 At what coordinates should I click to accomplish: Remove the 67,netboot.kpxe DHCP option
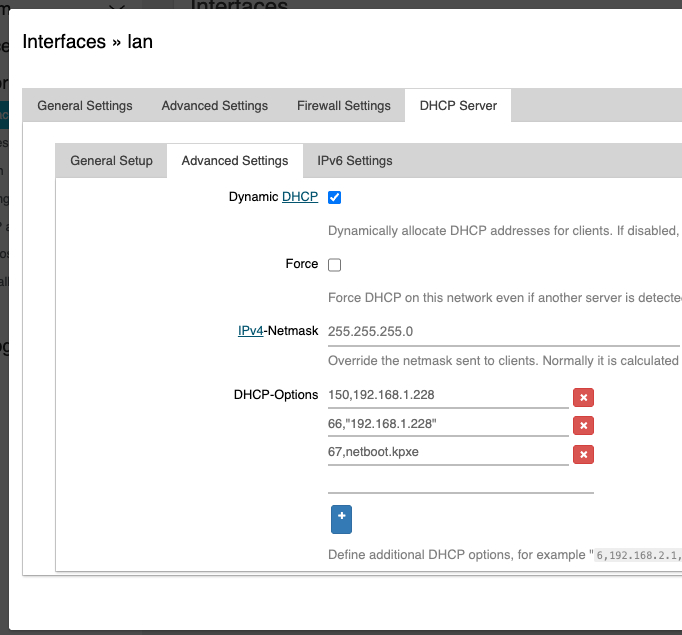click(x=583, y=455)
